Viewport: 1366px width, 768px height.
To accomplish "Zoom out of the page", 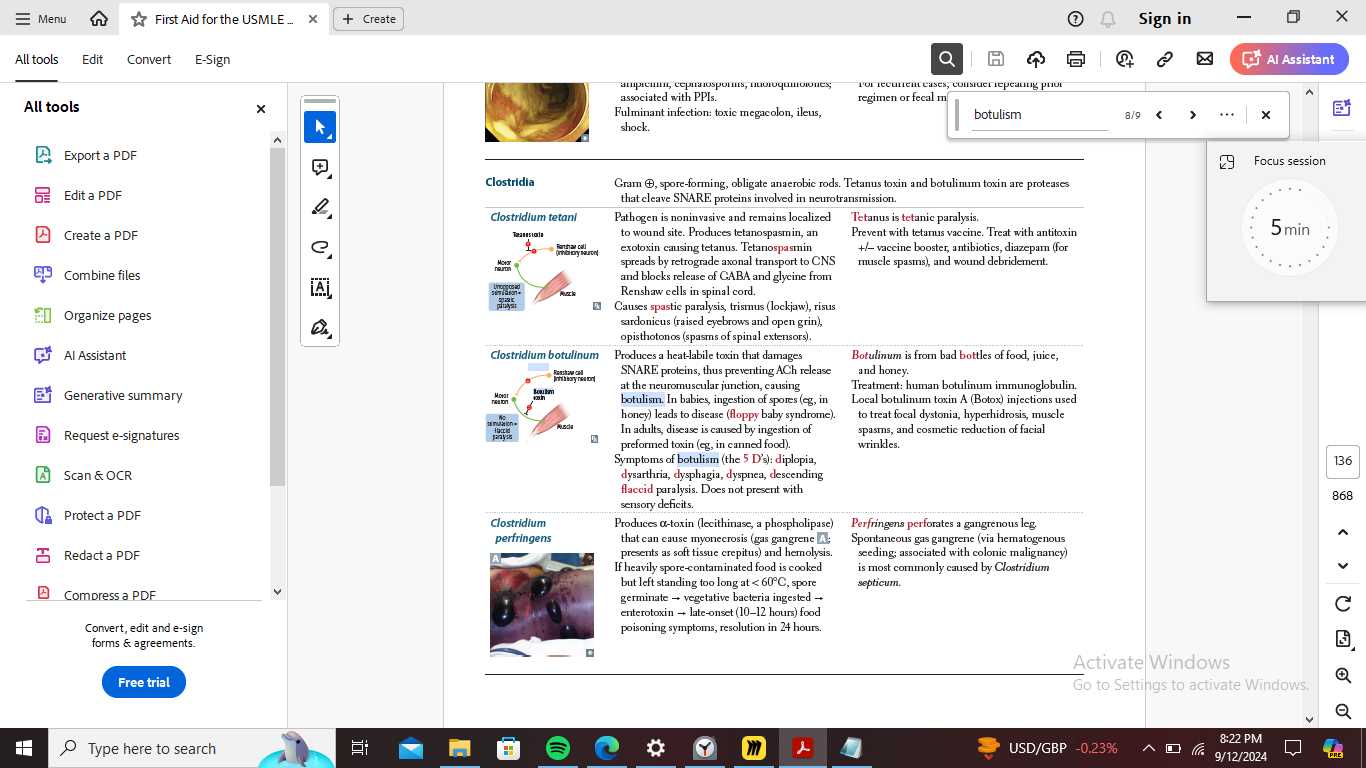I will 1343,711.
